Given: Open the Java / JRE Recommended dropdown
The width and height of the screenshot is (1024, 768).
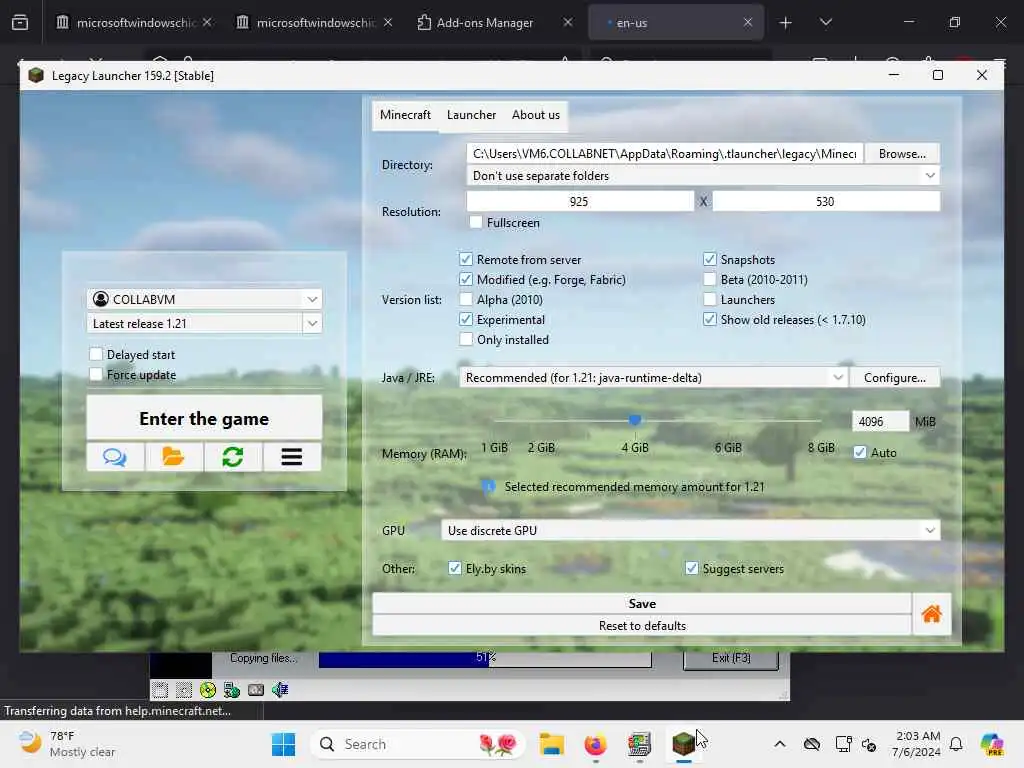Looking at the screenshot, I should click(653, 377).
